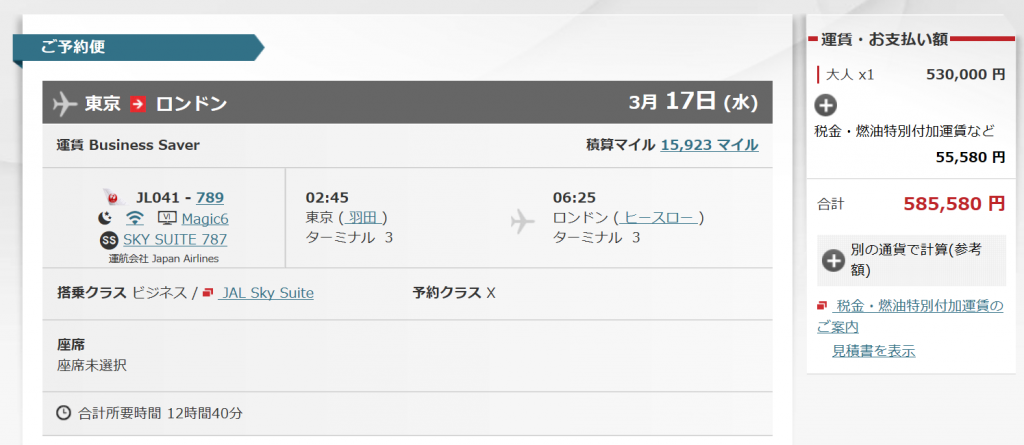
Task: Click the JAL crane logo icon
Action: click(x=111, y=197)
